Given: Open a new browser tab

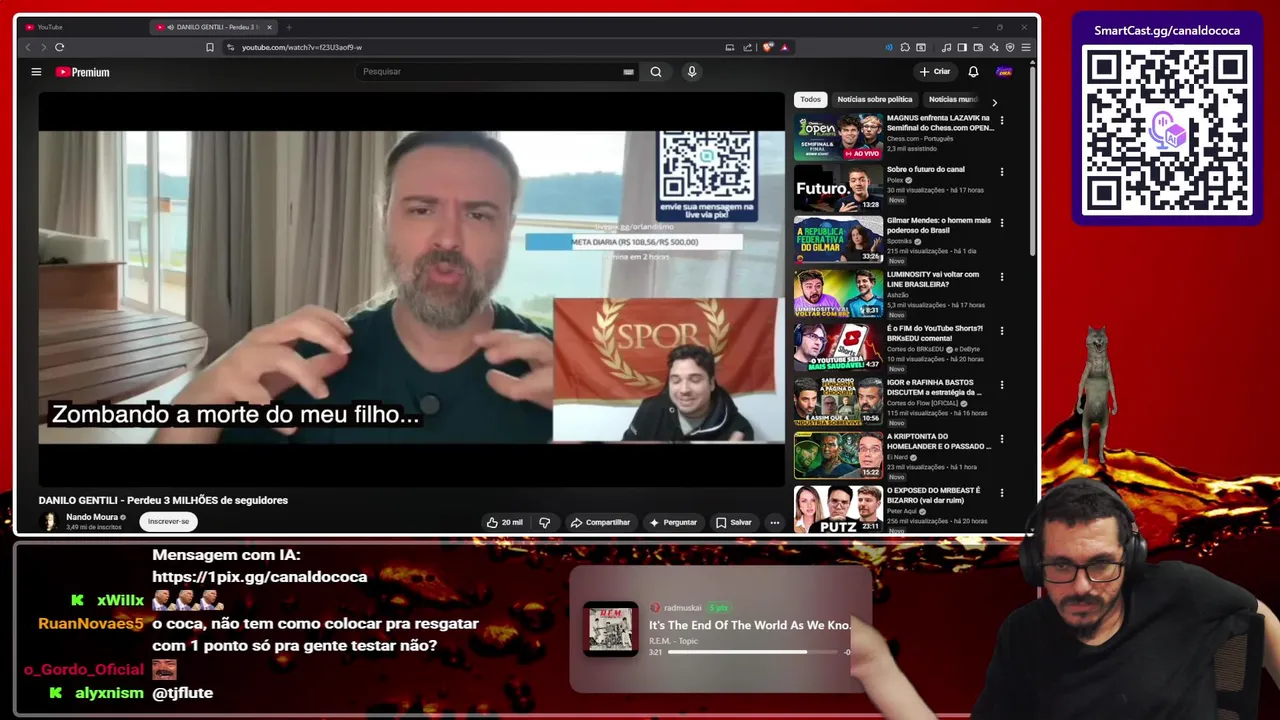Looking at the screenshot, I should coord(289,27).
